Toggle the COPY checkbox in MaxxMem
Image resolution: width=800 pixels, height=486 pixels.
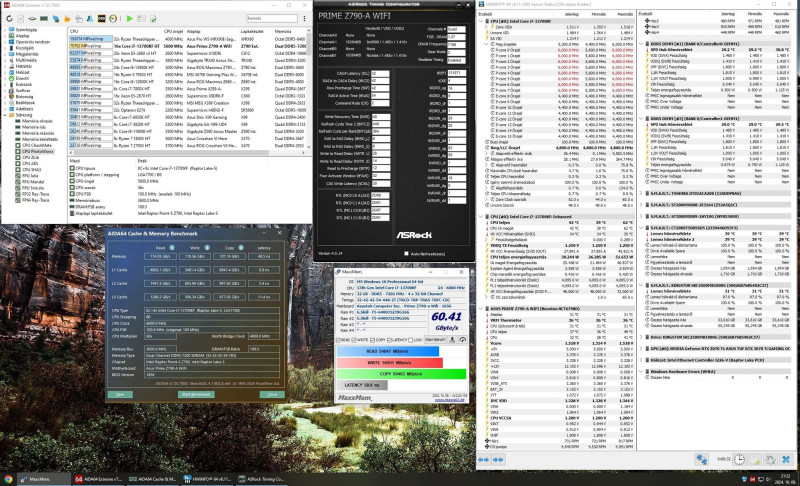pyautogui.click(x=372, y=340)
